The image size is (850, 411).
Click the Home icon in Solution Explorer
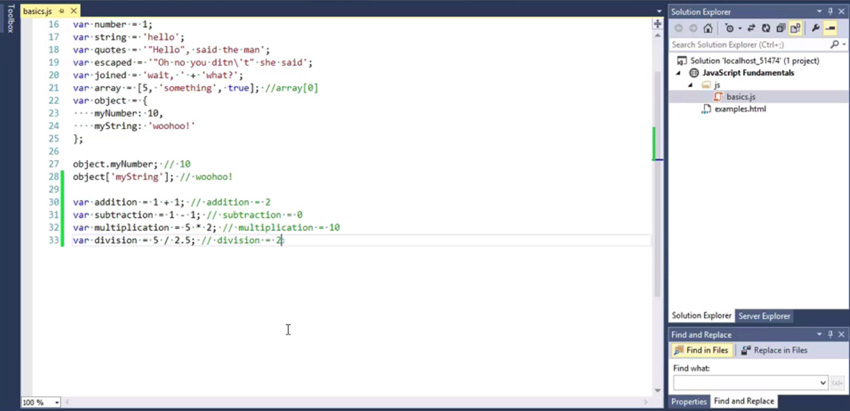pyautogui.click(x=708, y=29)
